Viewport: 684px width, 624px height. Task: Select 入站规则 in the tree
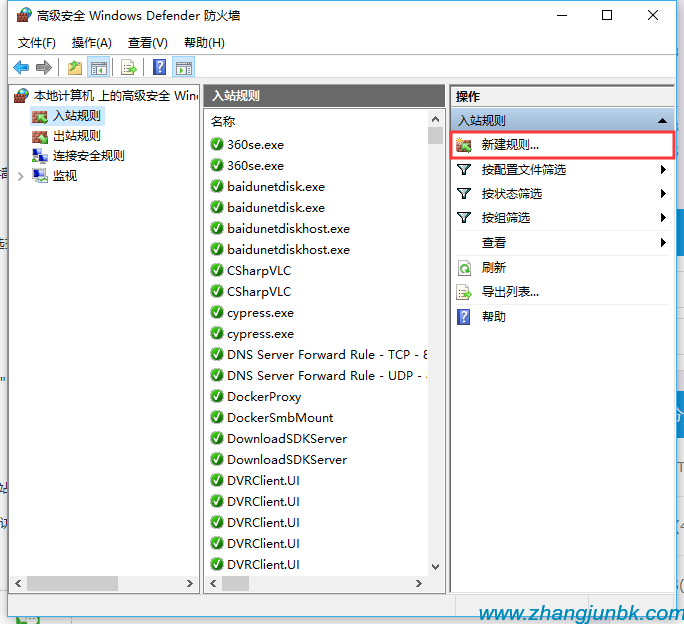77,116
